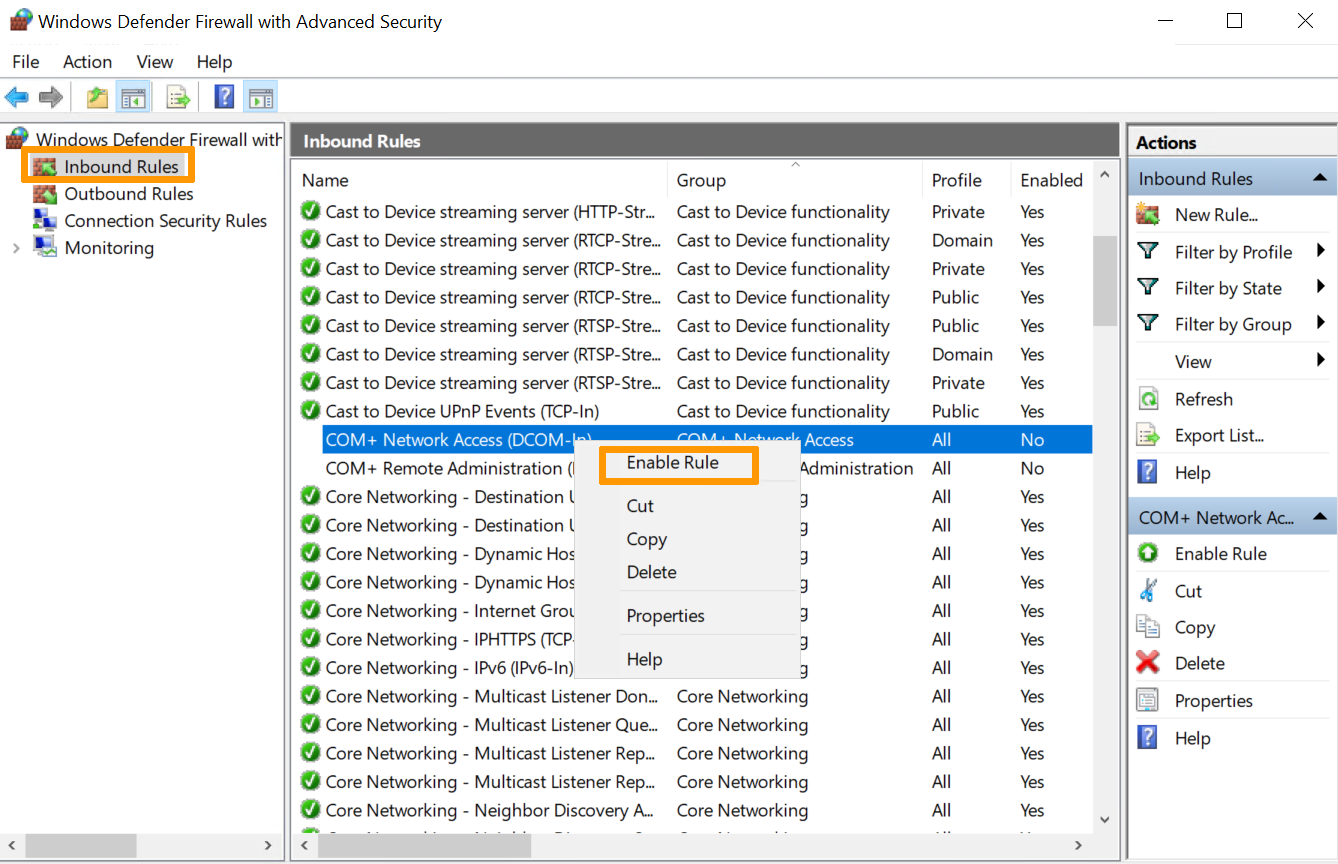Collapse the Inbound Rules section in the Actions pane
This screenshot has height=864, width=1338.
[1320, 179]
